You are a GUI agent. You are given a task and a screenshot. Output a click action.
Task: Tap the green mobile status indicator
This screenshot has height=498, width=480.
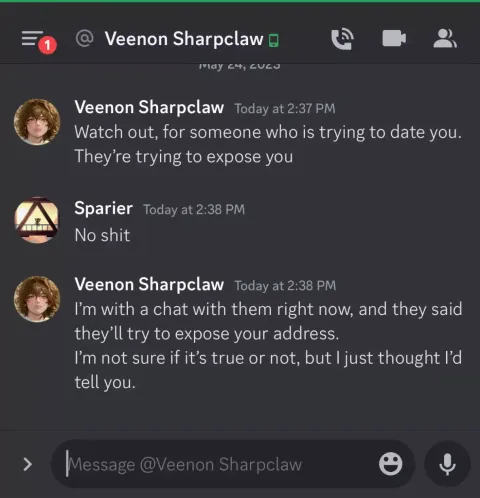point(274,40)
